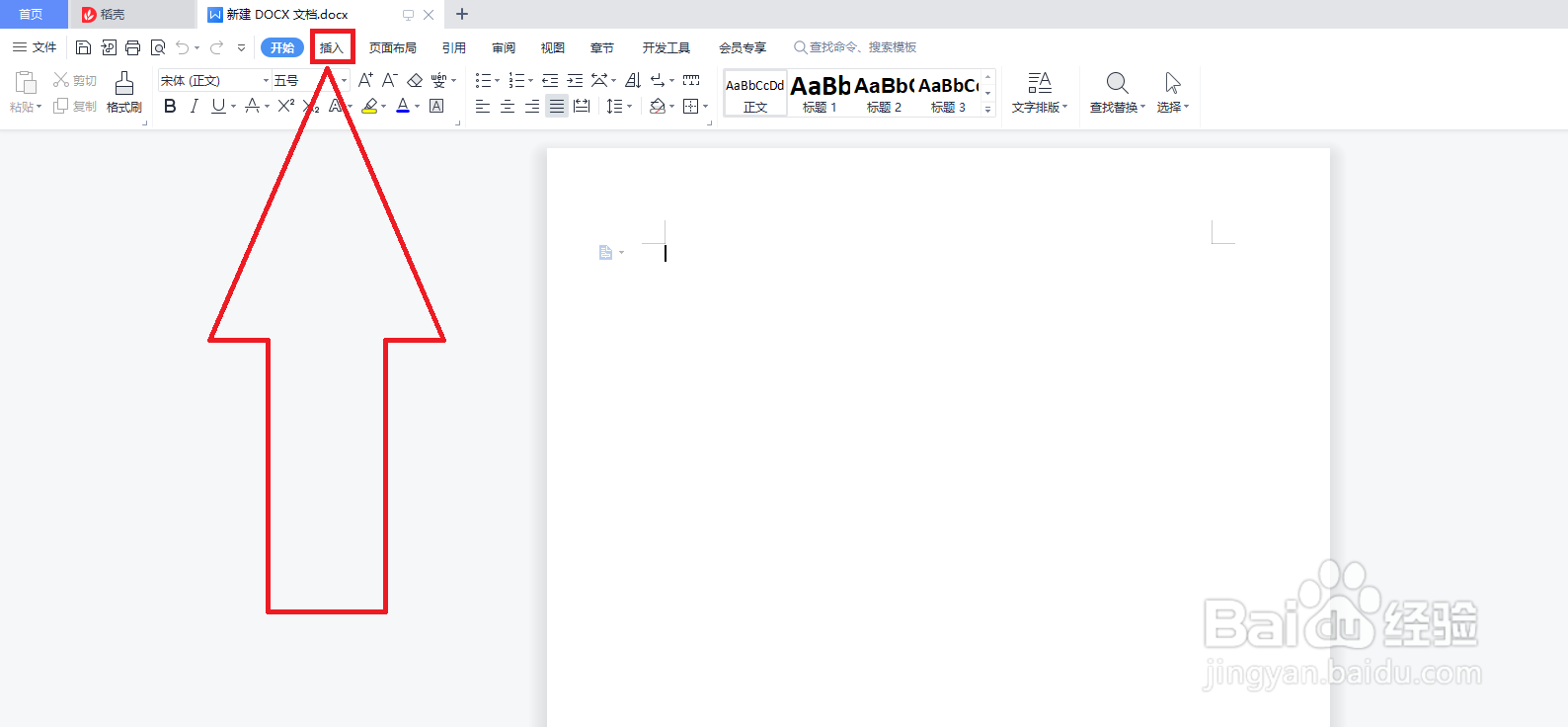Select the 格式刷 format painter

(x=124, y=92)
